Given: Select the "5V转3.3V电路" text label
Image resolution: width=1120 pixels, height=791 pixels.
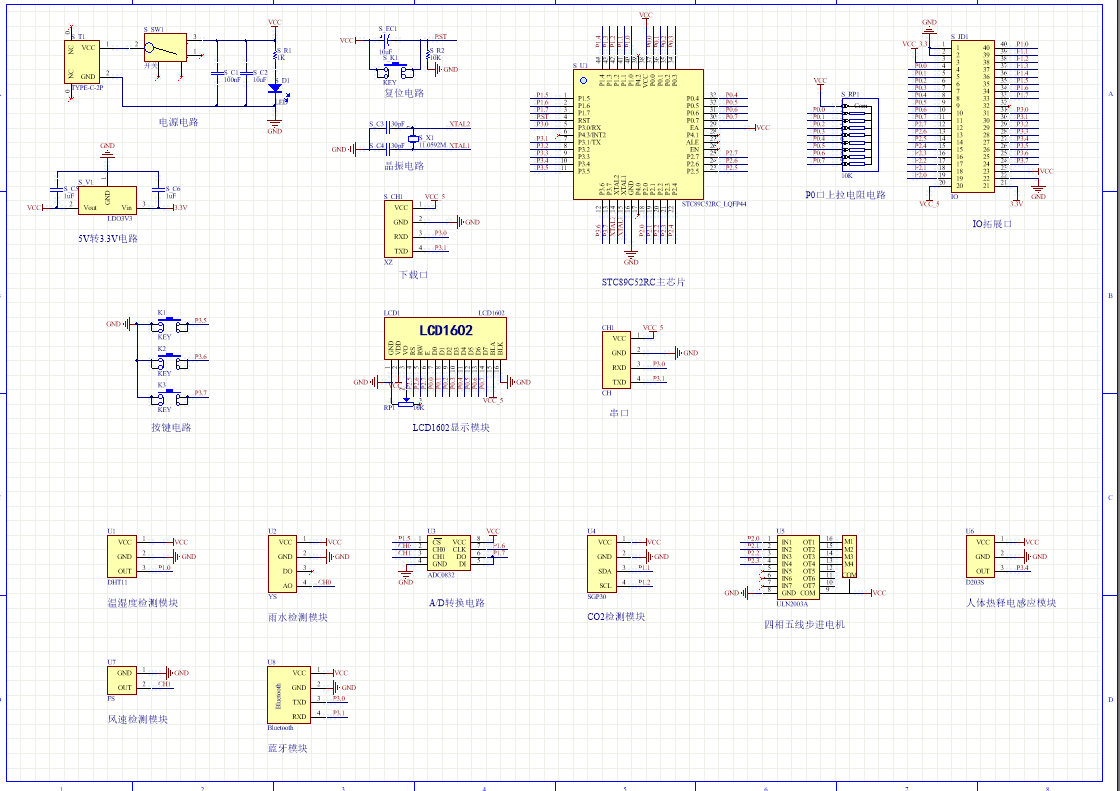Looking at the screenshot, I should pos(108,239).
